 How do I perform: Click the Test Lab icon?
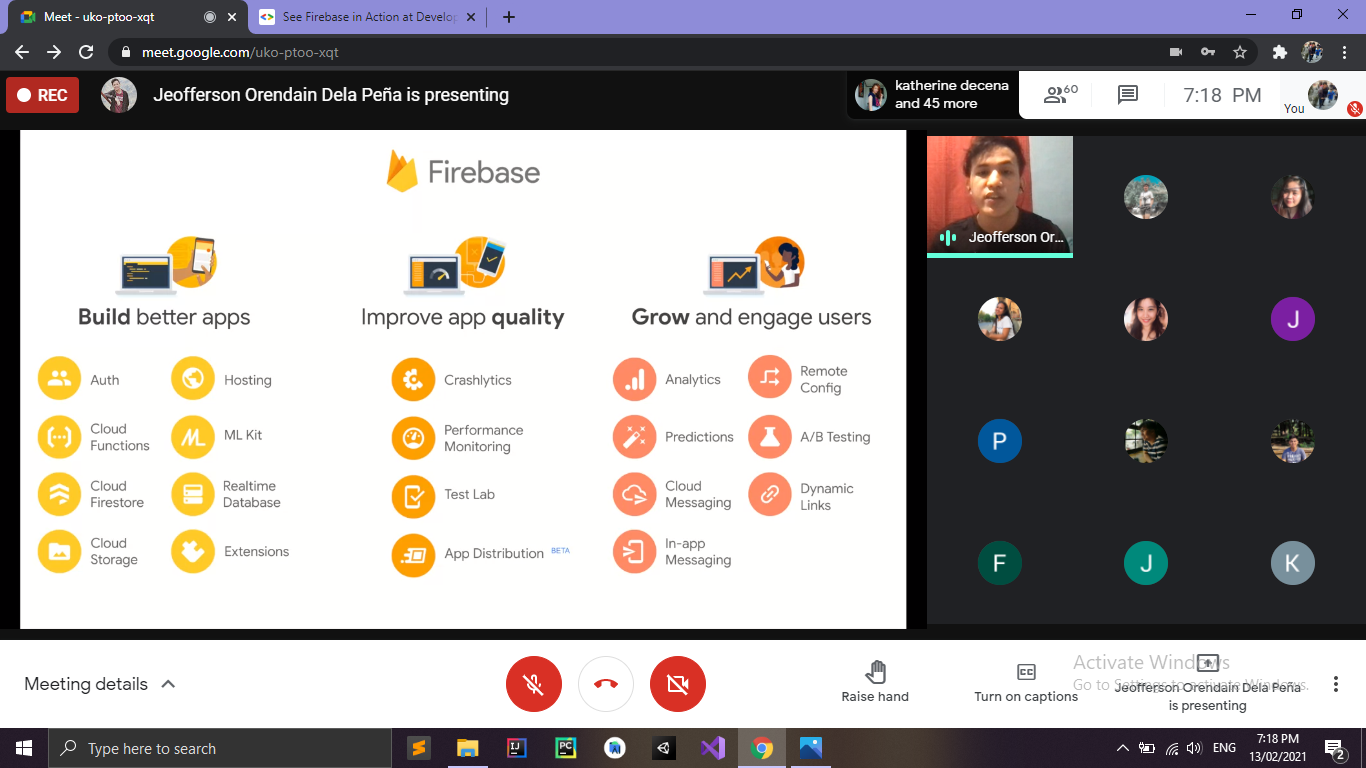413,496
